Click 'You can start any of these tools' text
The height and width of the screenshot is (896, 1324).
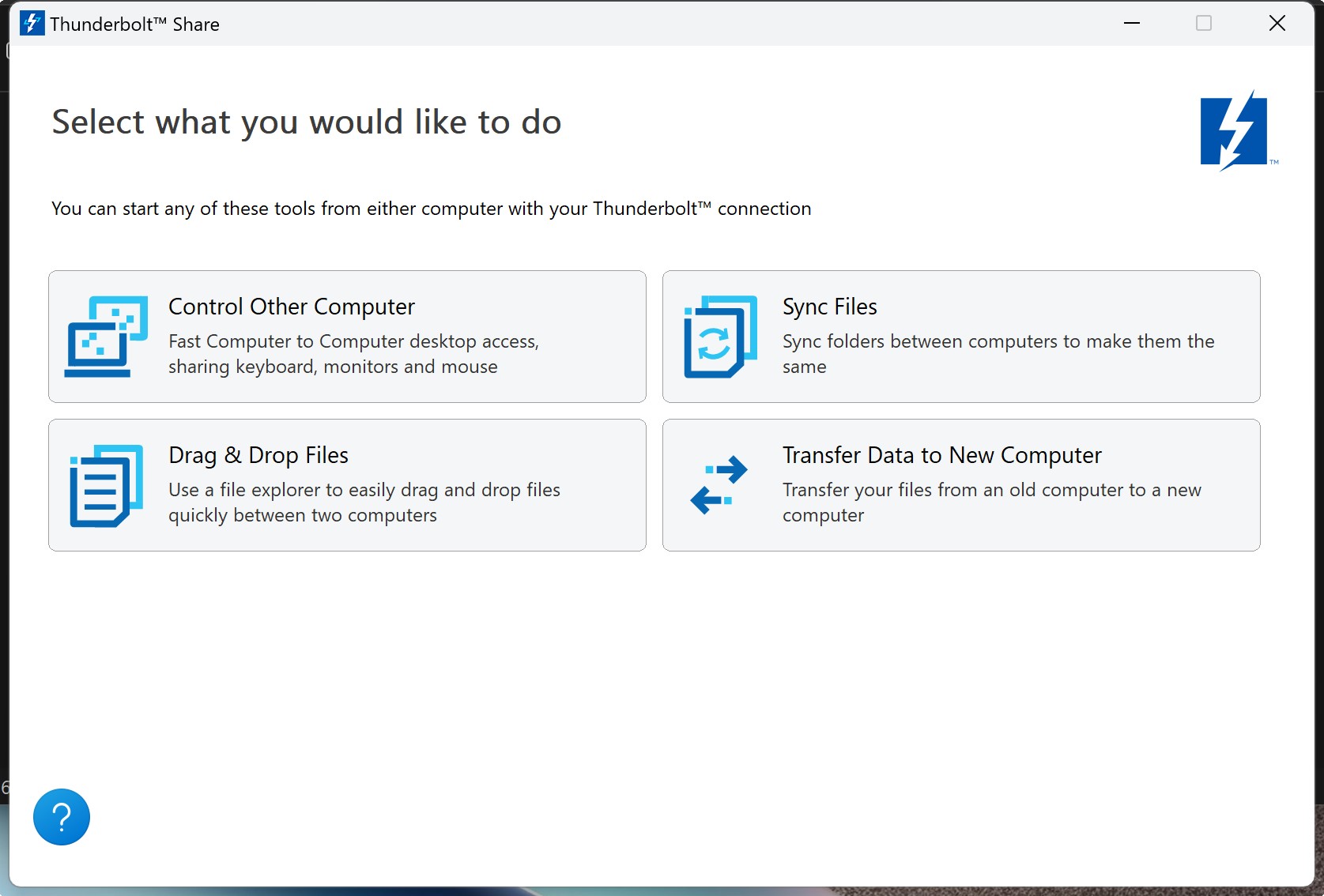pyautogui.click(x=432, y=209)
